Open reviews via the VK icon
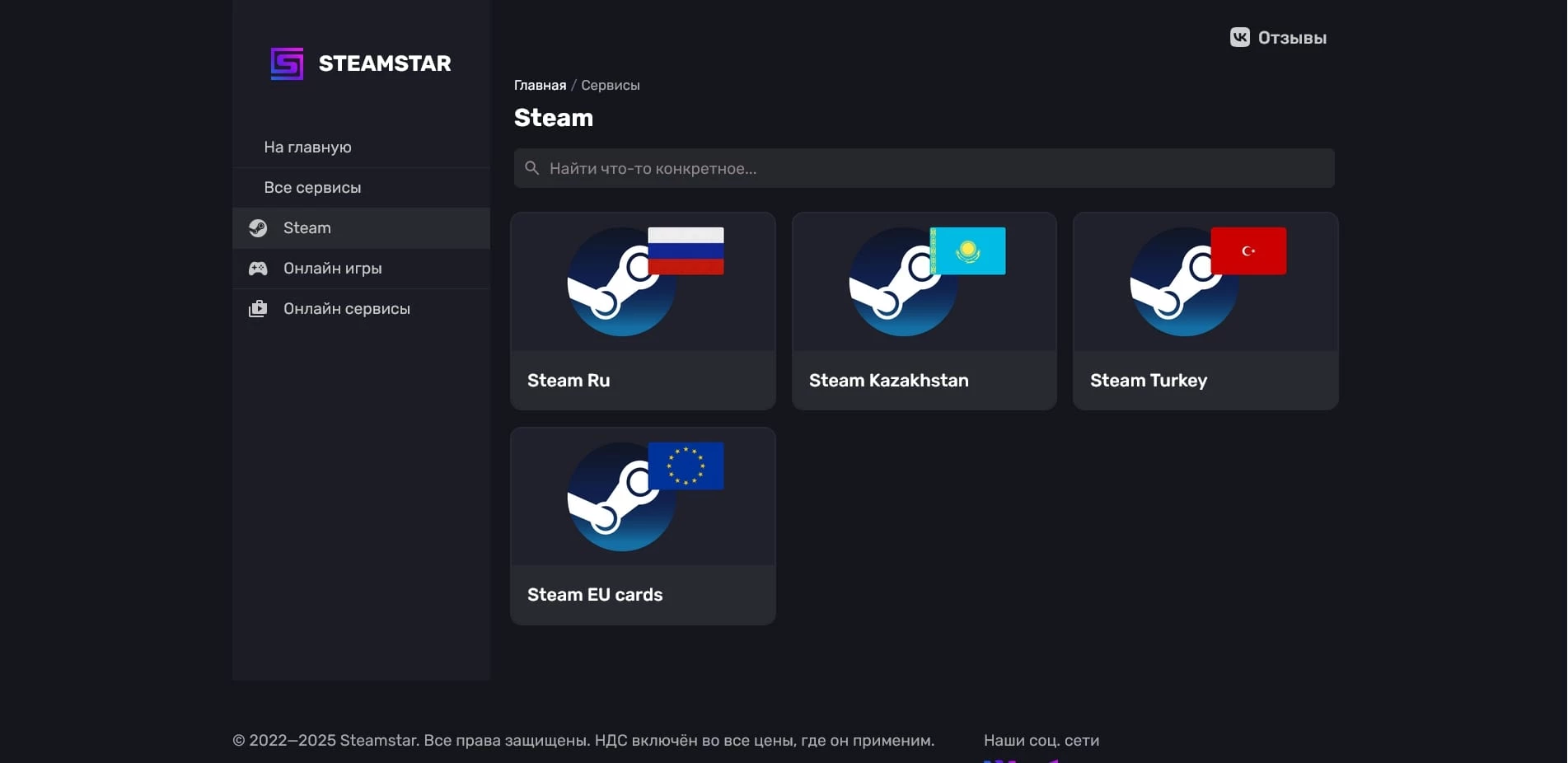The width and height of the screenshot is (1568, 763). tap(1238, 37)
